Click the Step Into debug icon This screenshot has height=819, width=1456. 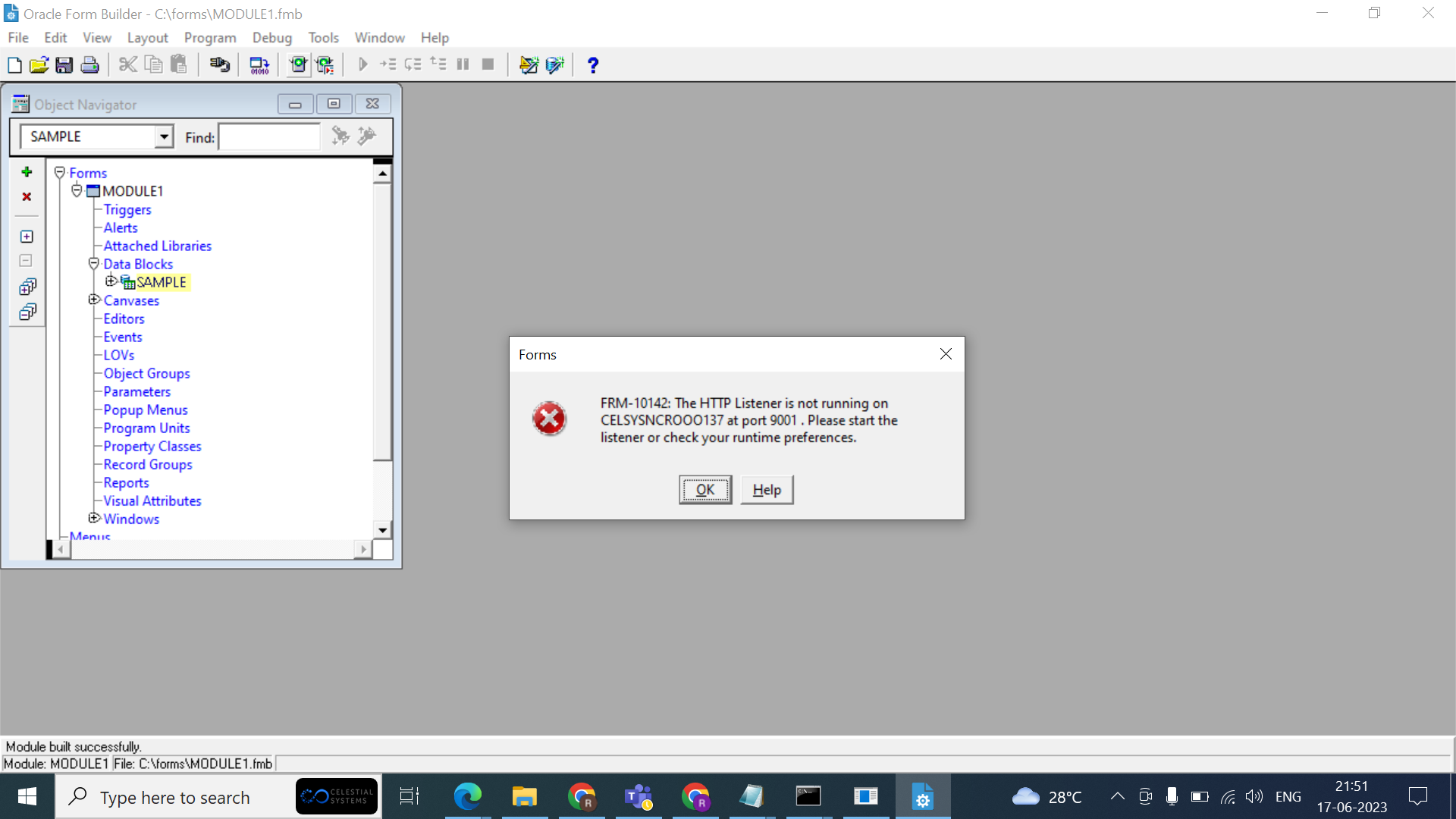(x=388, y=65)
